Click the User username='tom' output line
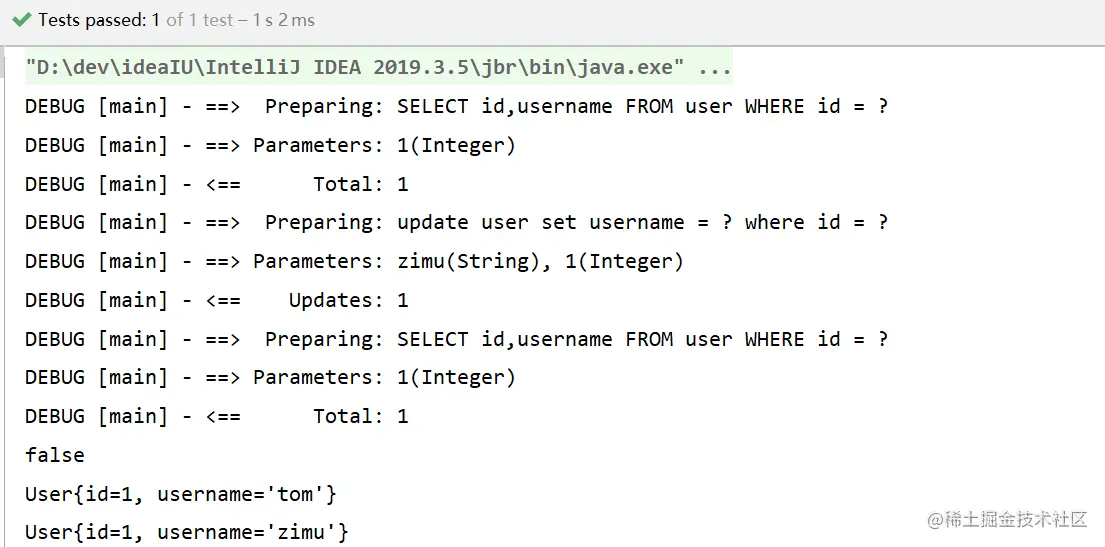The width and height of the screenshot is (1105, 547). 181,495
